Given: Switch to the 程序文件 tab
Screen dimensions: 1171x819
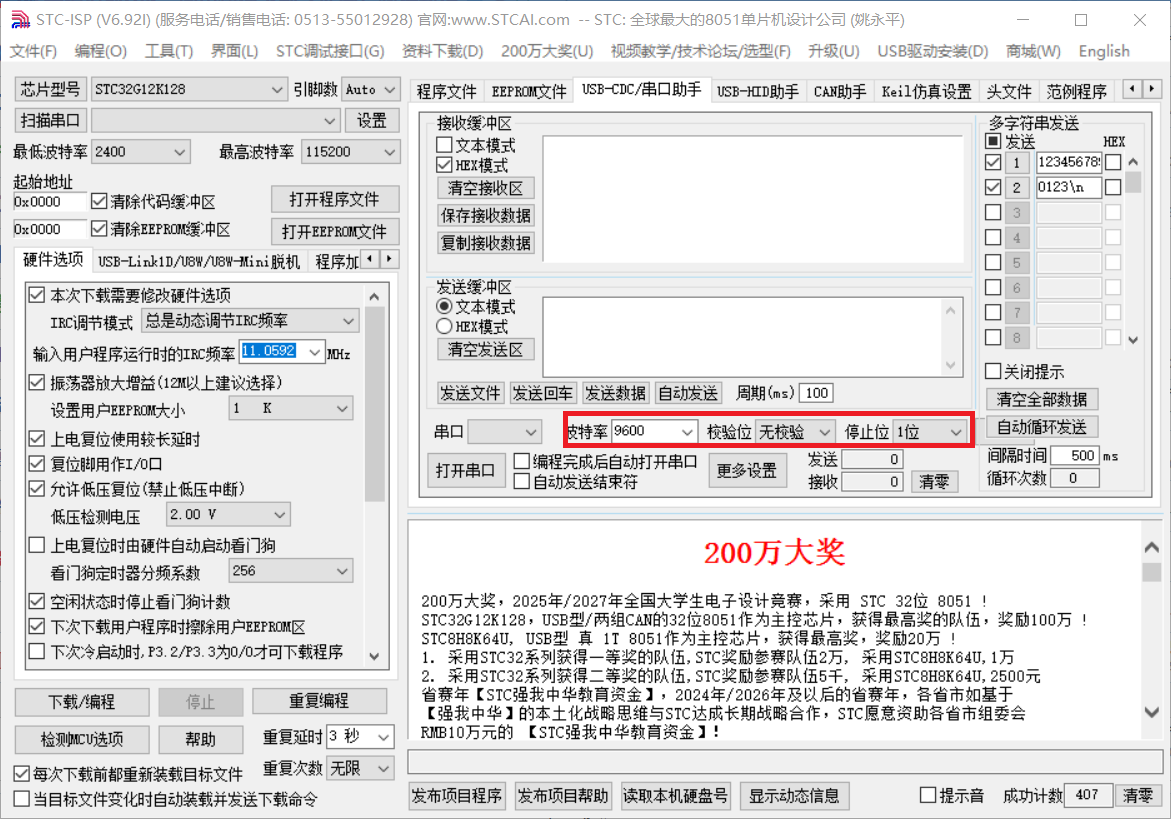Looking at the screenshot, I should click(x=447, y=91).
